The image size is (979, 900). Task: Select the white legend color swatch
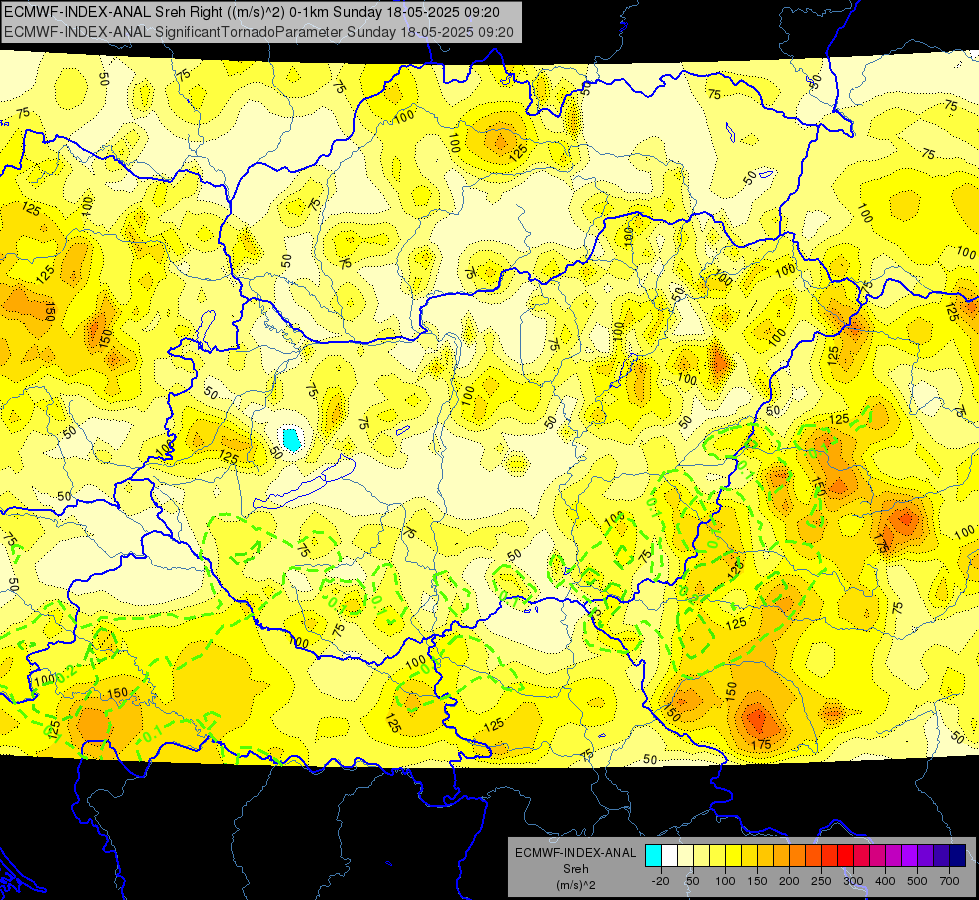pyautogui.click(x=669, y=855)
